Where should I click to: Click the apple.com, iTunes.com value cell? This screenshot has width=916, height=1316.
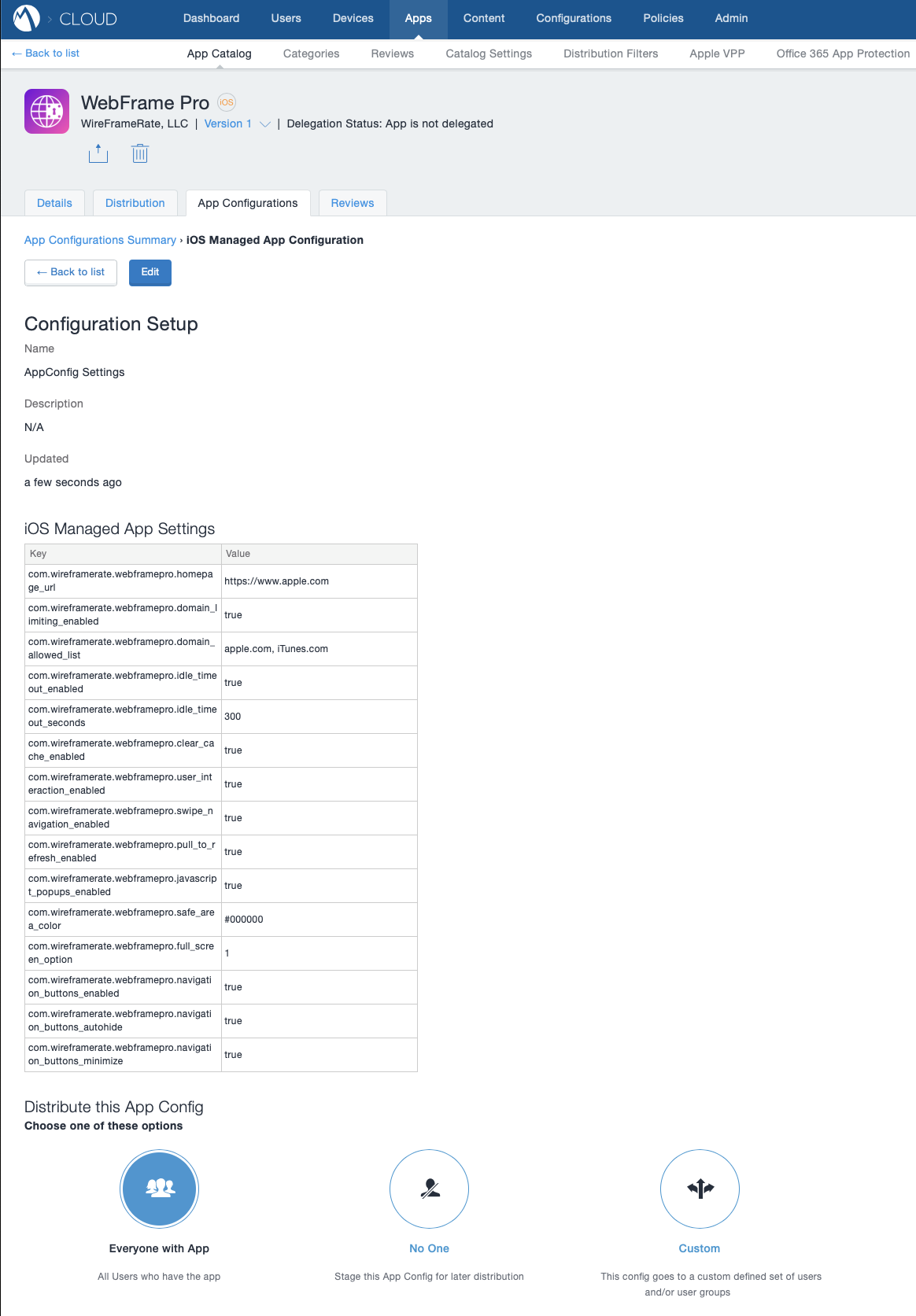(x=319, y=649)
